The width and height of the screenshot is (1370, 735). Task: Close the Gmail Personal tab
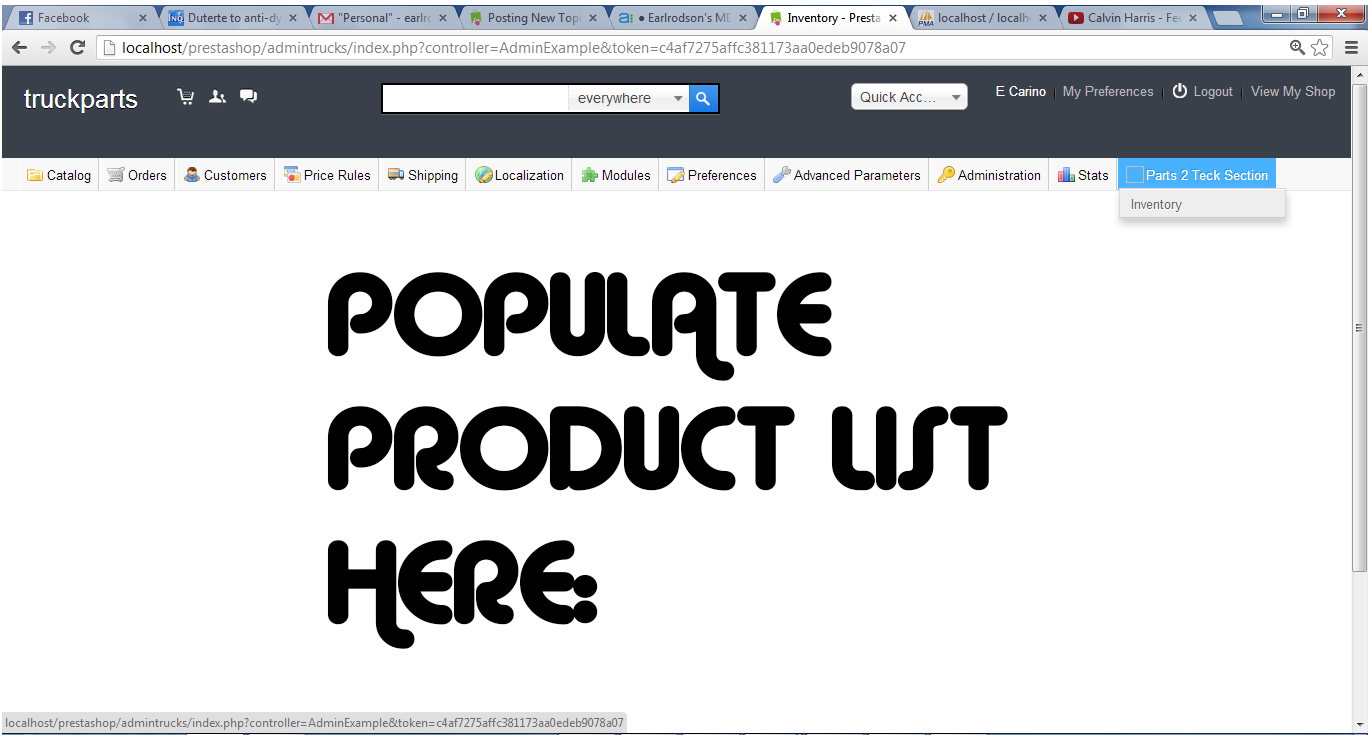443,18
